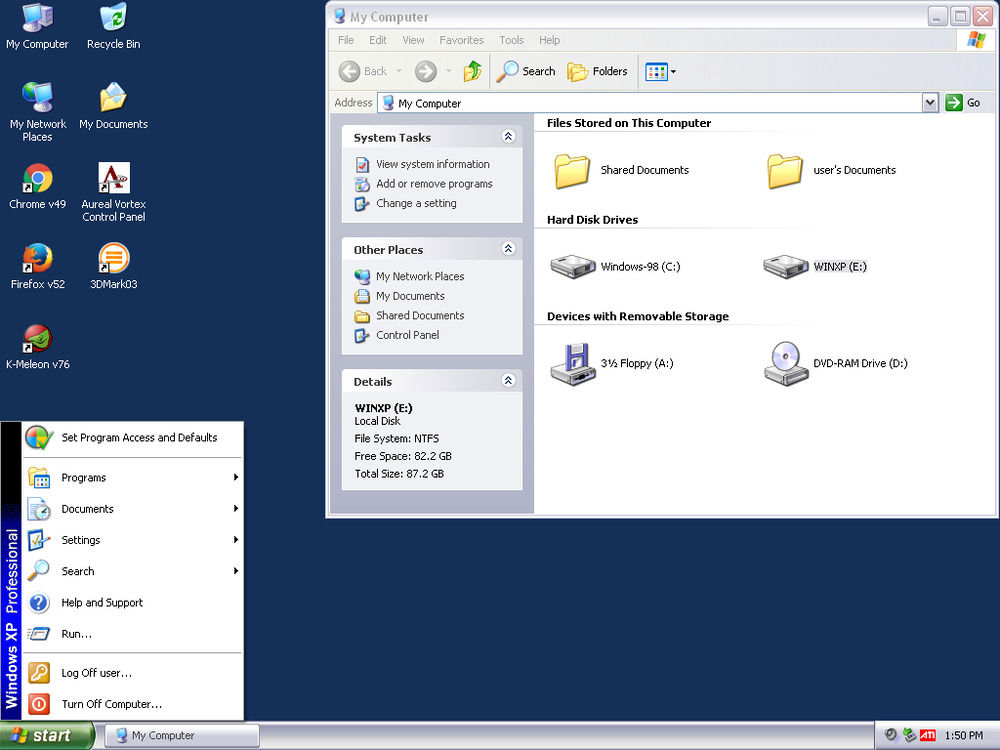
Task: Select the 3½ Floppy (A:) drive icon
Action: coord(572,364)
